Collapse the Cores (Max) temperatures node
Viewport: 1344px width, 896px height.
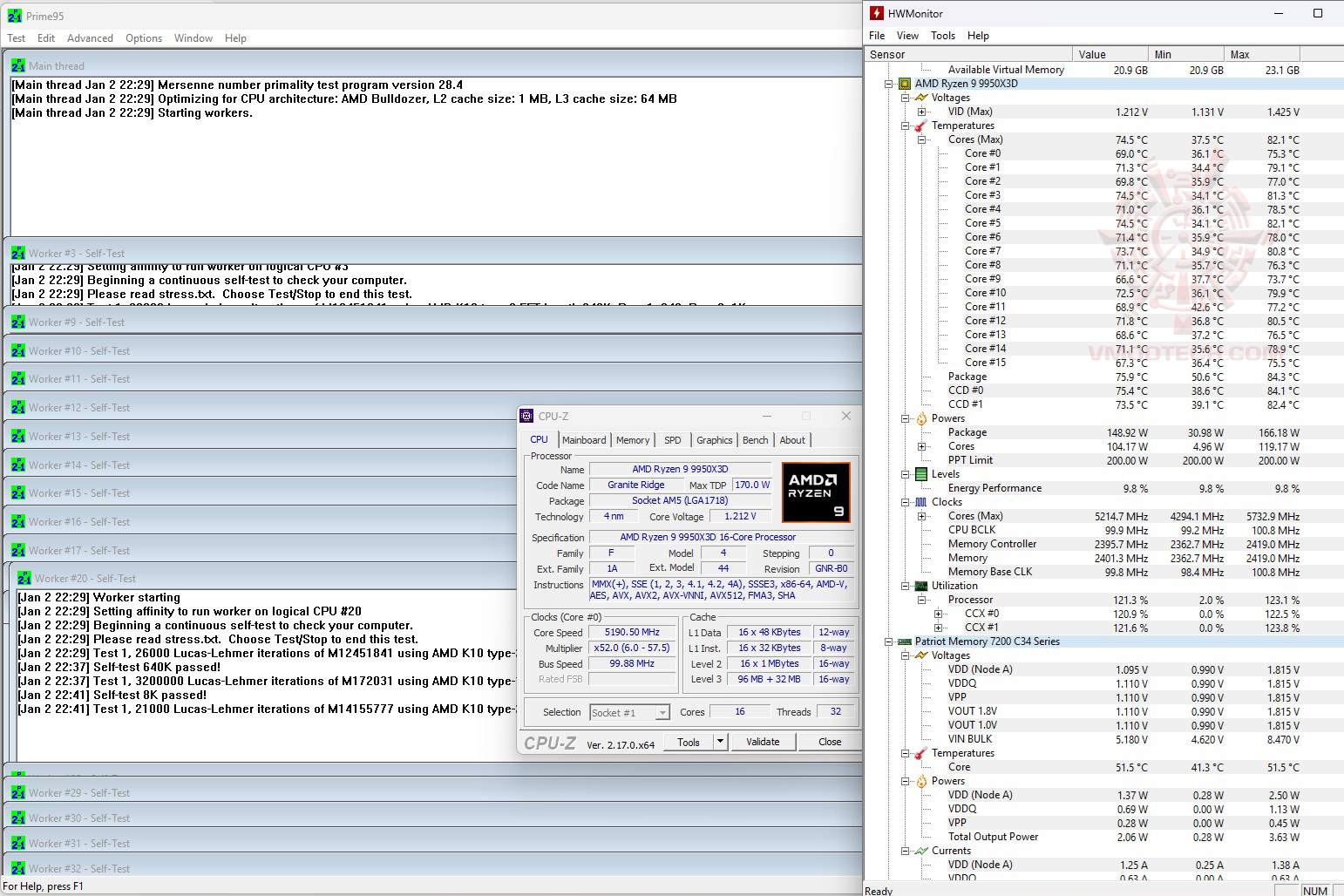point(921,139)
